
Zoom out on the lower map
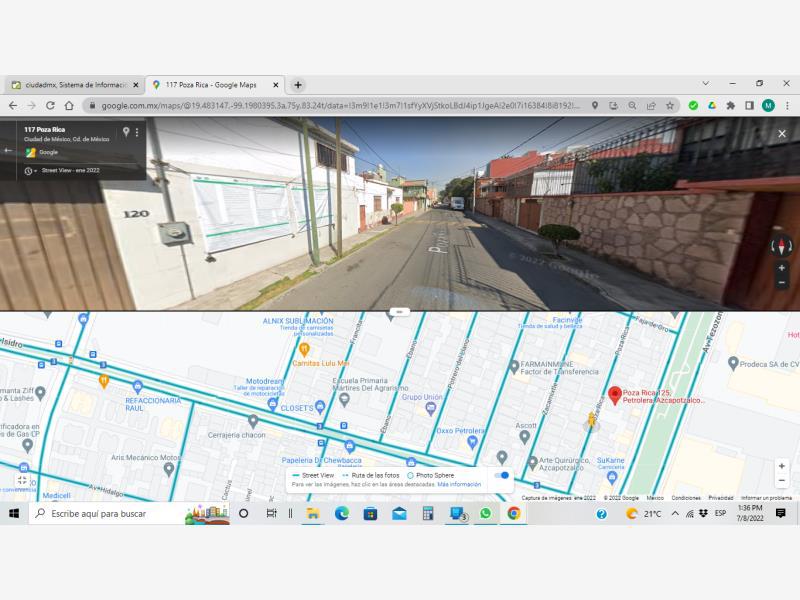click(x=782, y=480)
